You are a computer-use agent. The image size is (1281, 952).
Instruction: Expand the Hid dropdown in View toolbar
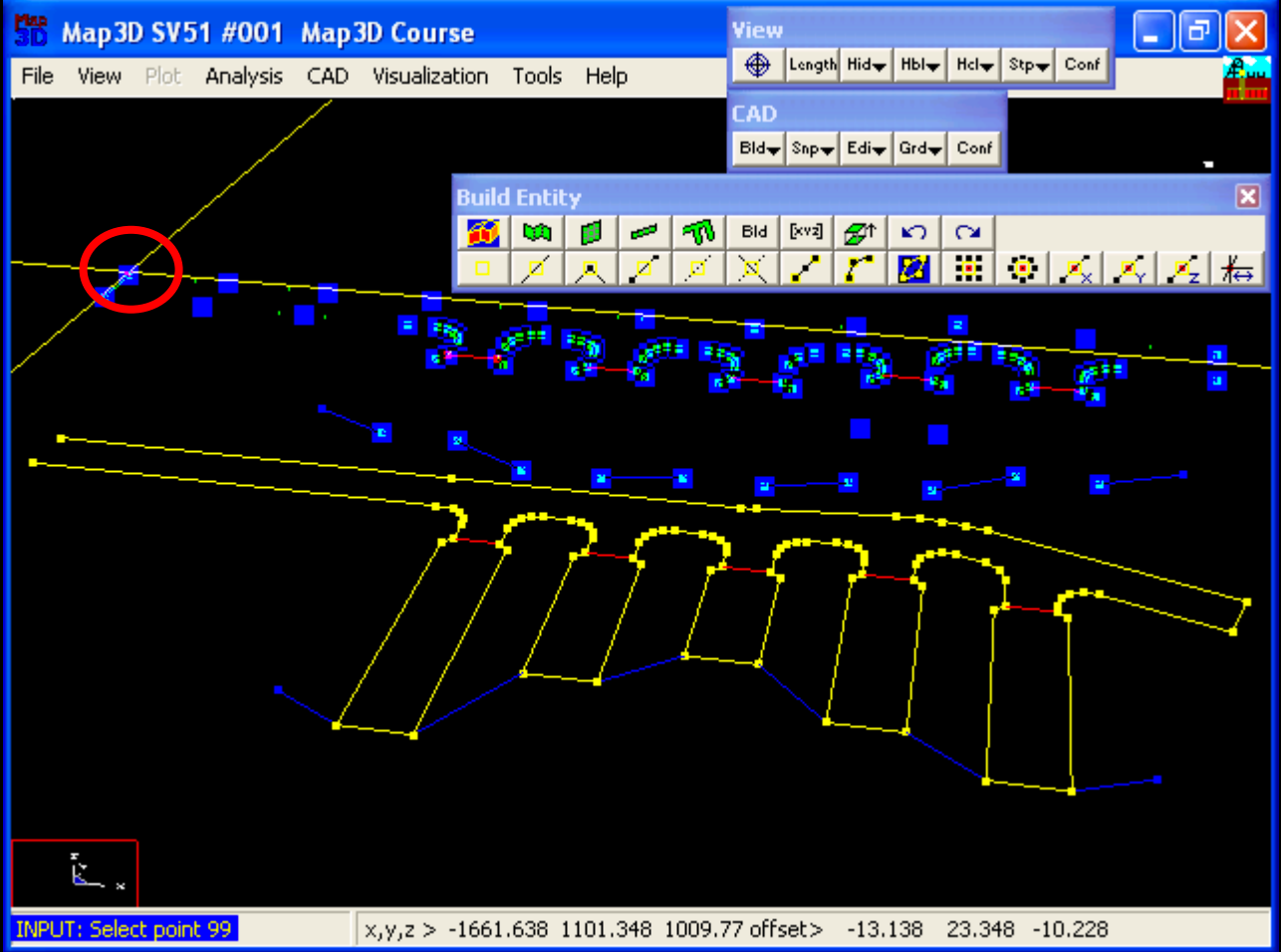click(867, 65)
